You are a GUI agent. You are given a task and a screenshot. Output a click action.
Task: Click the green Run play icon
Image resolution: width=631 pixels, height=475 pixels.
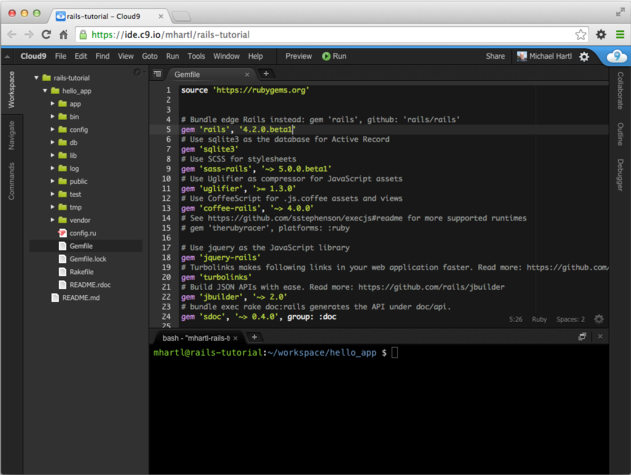(x=326, y=56)
